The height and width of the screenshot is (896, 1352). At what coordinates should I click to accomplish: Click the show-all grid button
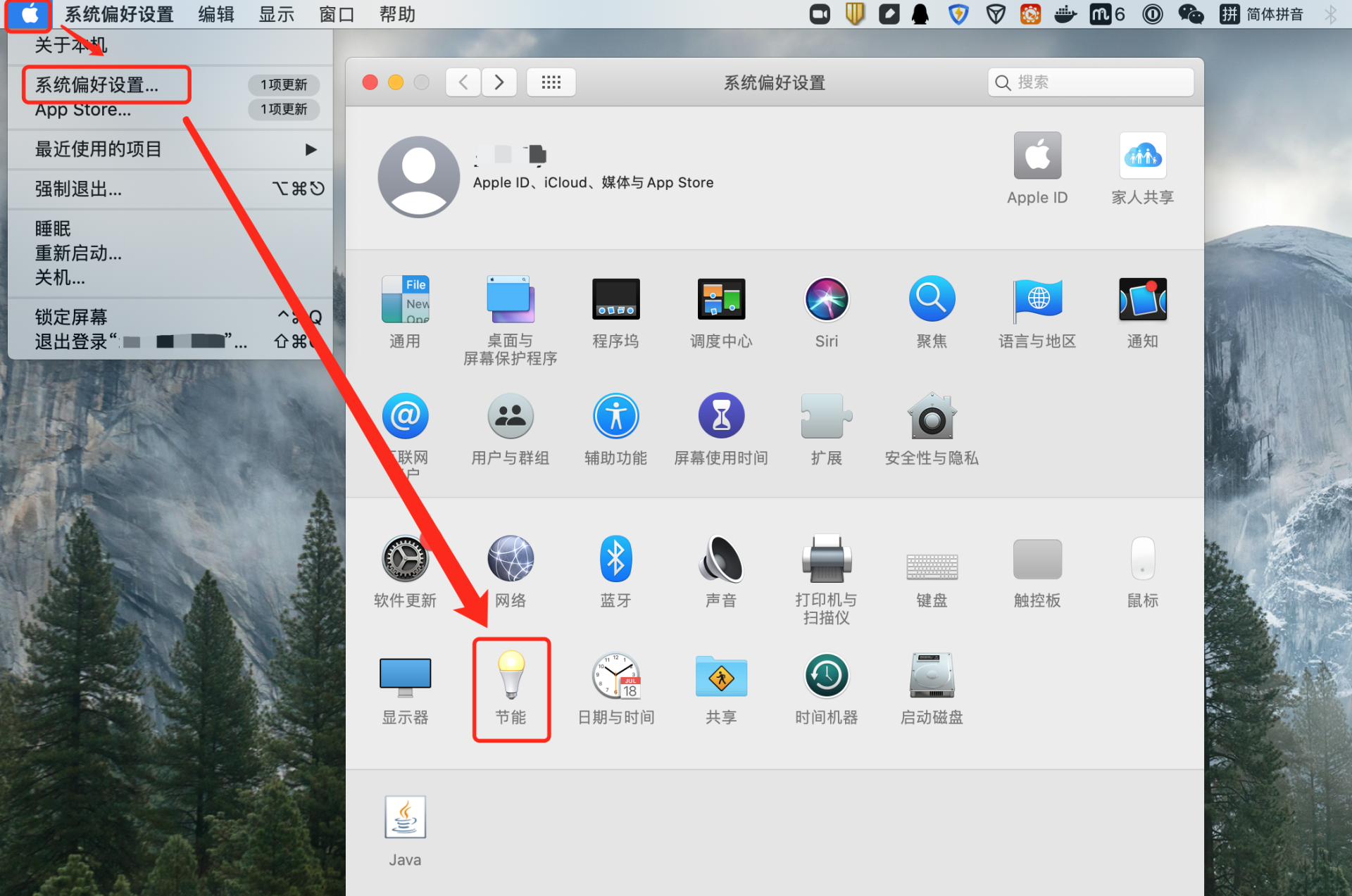tap(551, 82)
